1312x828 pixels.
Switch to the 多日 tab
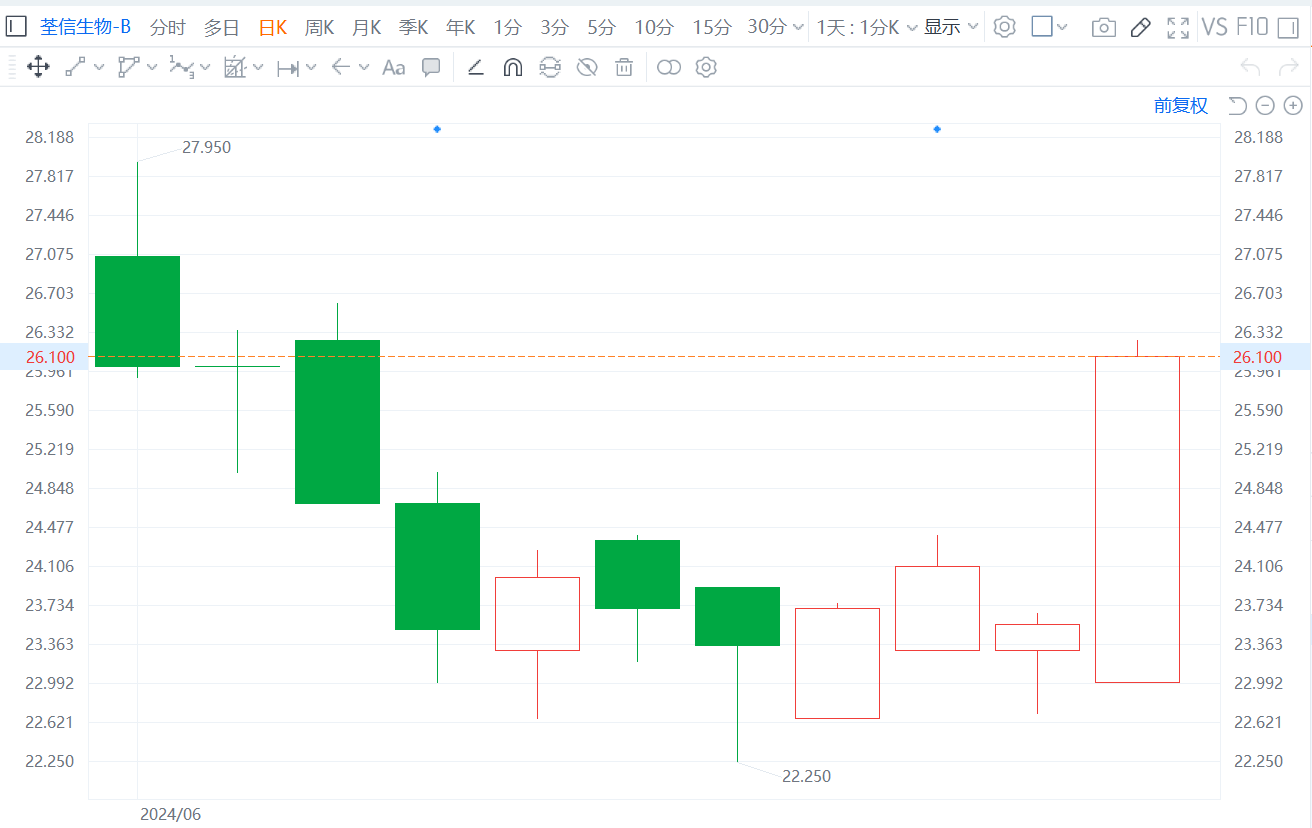pyautogui.click(x=222, y=28)
